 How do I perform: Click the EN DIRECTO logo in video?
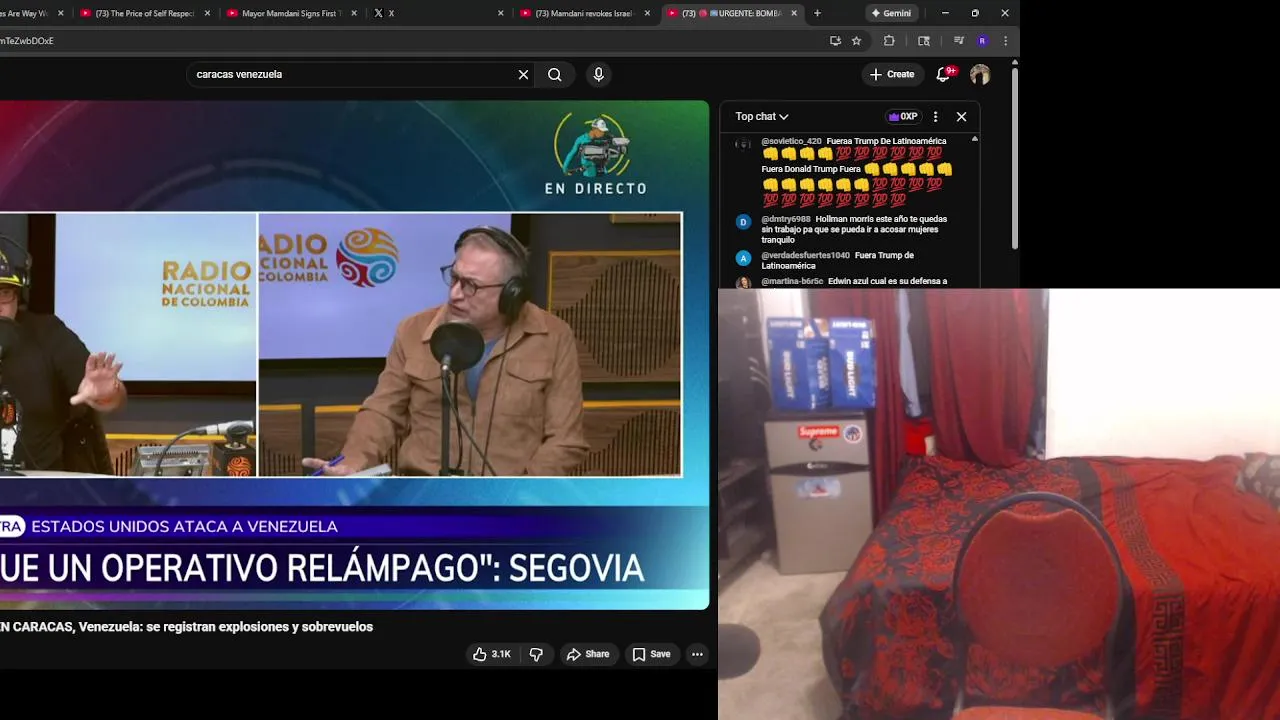click(x=596, y=153)
